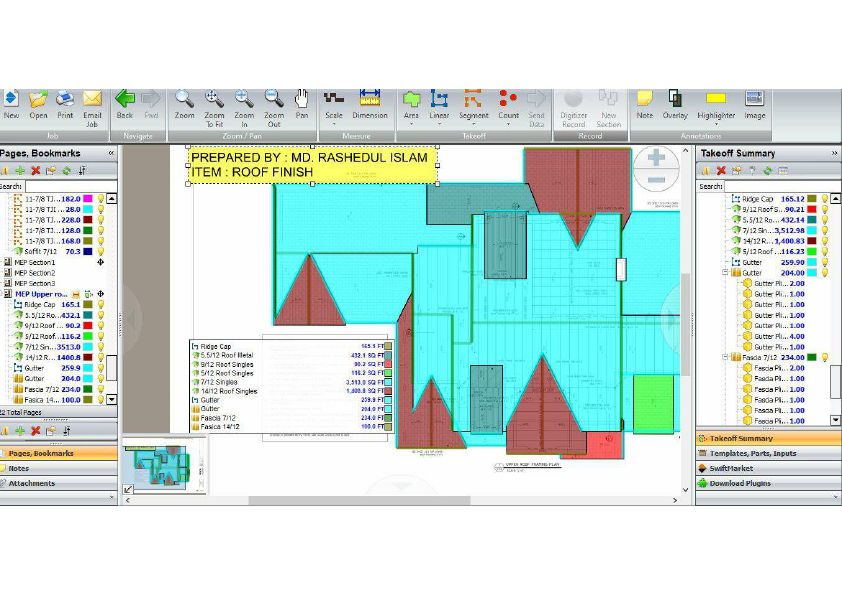Viewport: 842px width, 595px height.
Task: Toggle the lightbulb visibility for Ridge Cap
Action: click(101, 305)
